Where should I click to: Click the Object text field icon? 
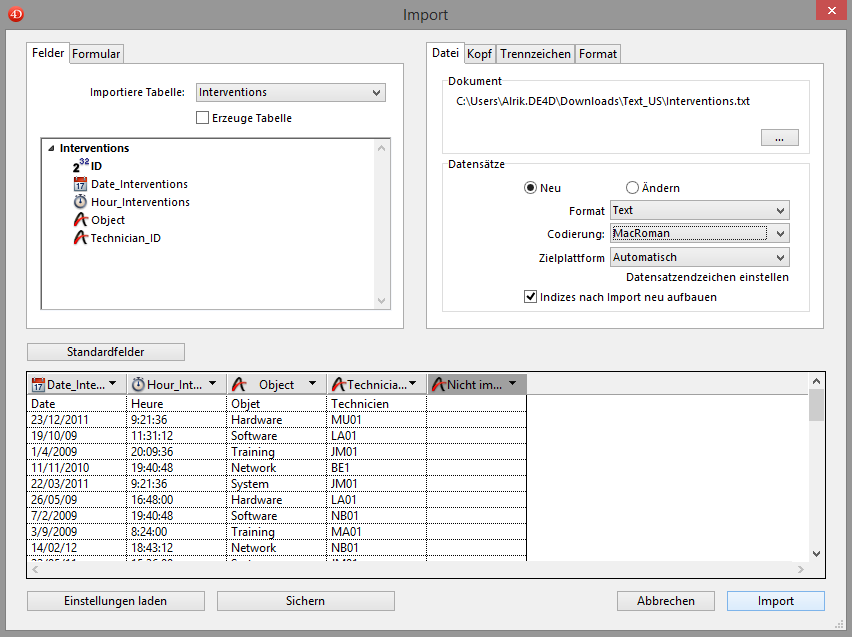81,220
